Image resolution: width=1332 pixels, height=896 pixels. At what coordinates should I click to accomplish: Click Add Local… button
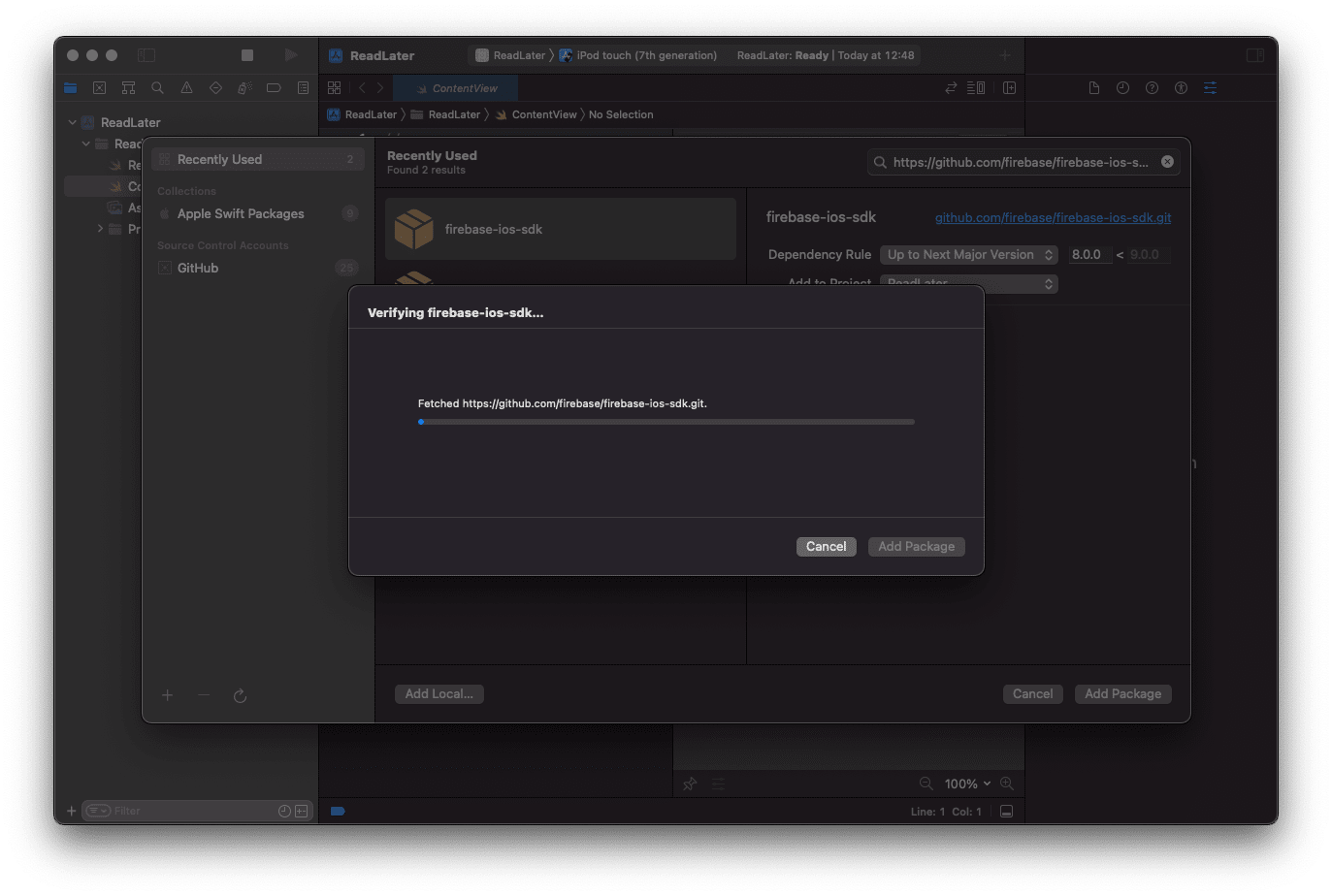tap(439, 694)
